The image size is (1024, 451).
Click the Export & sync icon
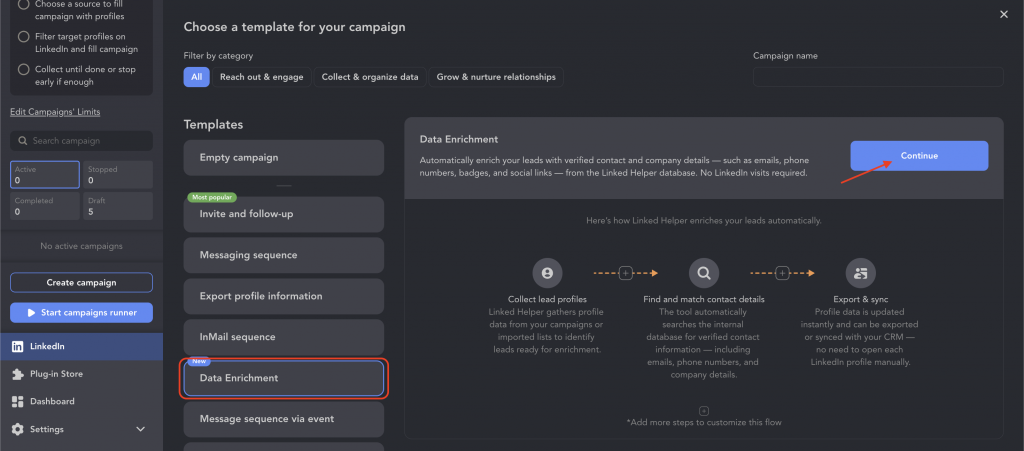[x=861, y=273]
